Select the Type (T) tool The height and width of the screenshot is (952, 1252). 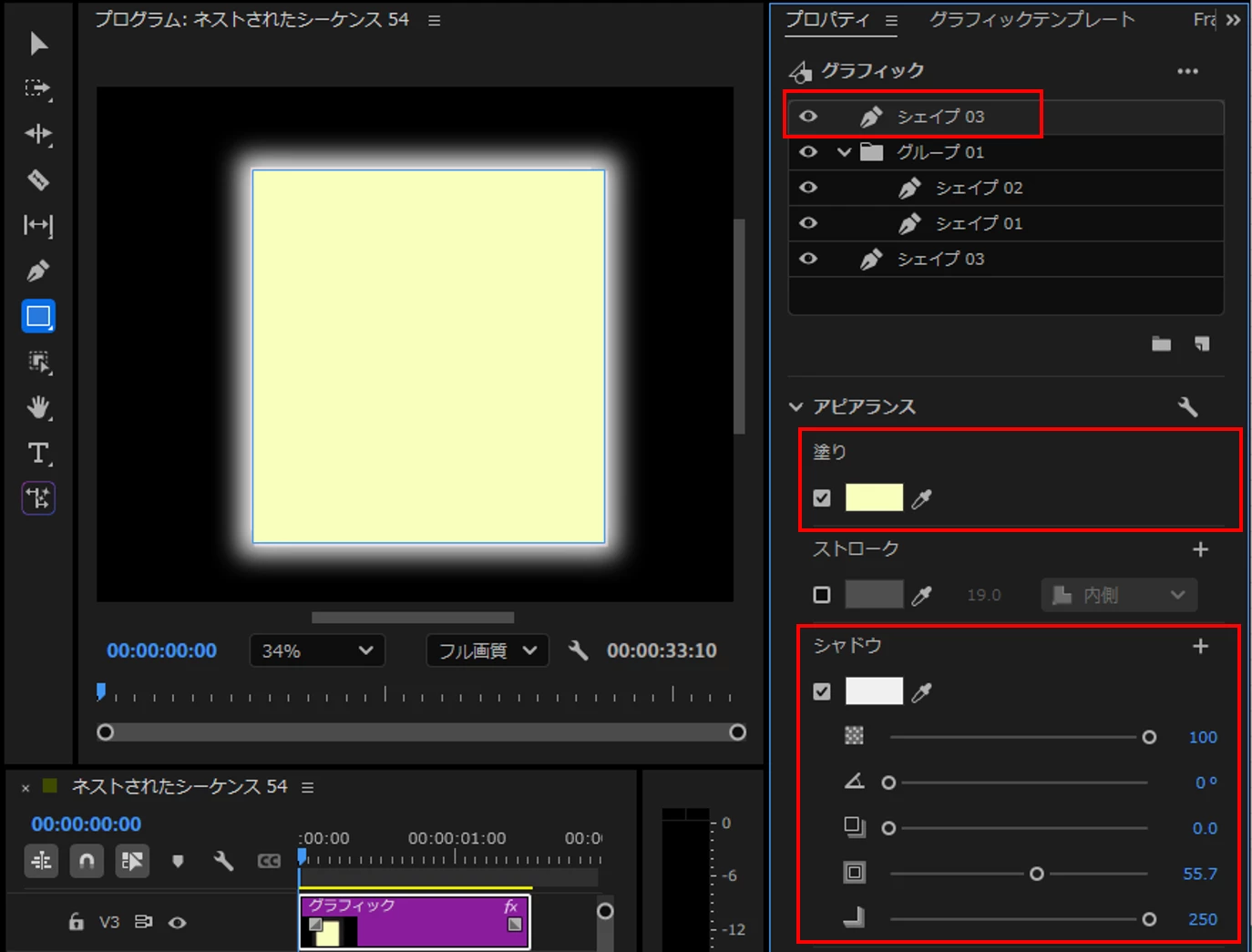point(38,453)
